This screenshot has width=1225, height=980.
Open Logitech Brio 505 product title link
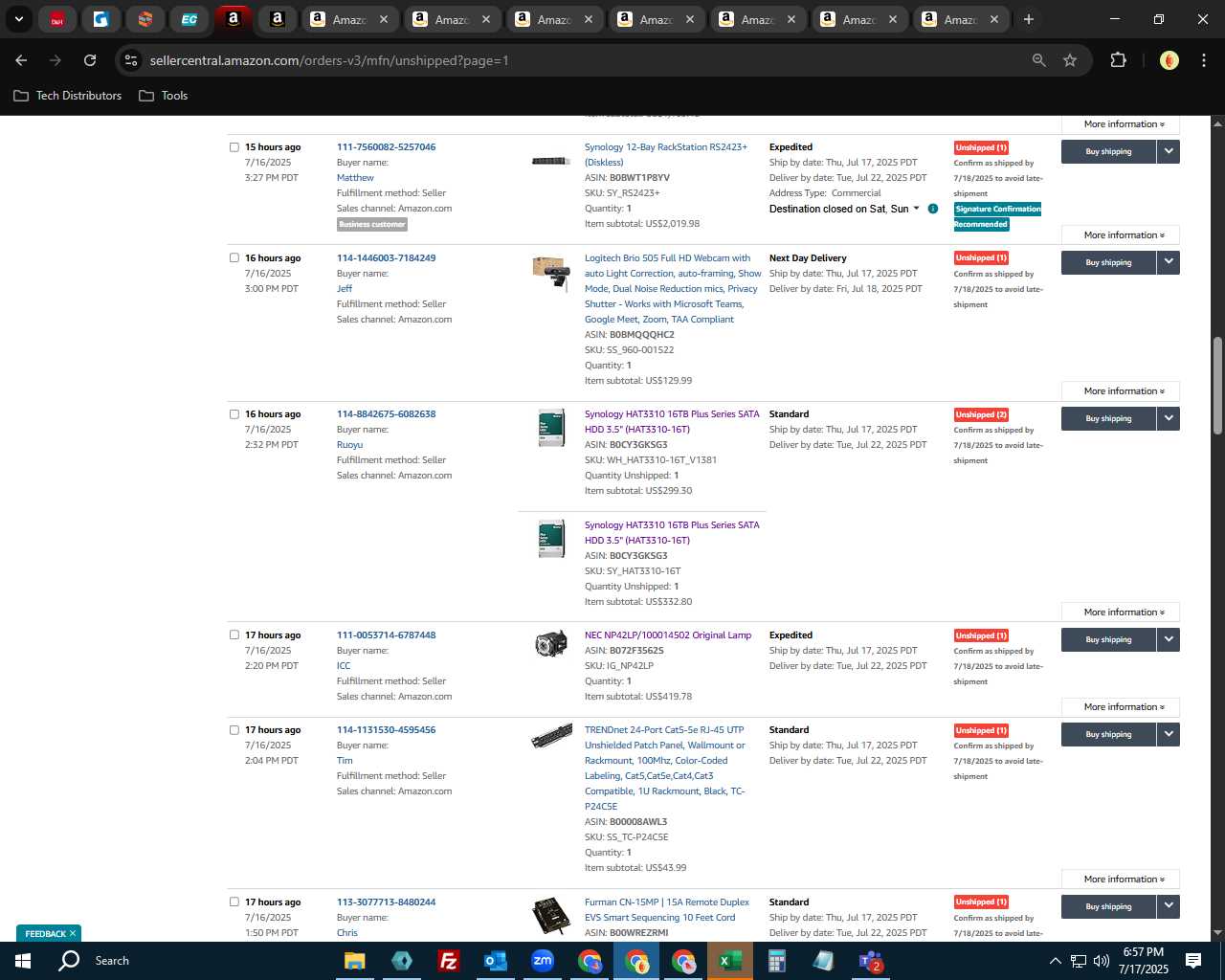pos(673,289)
